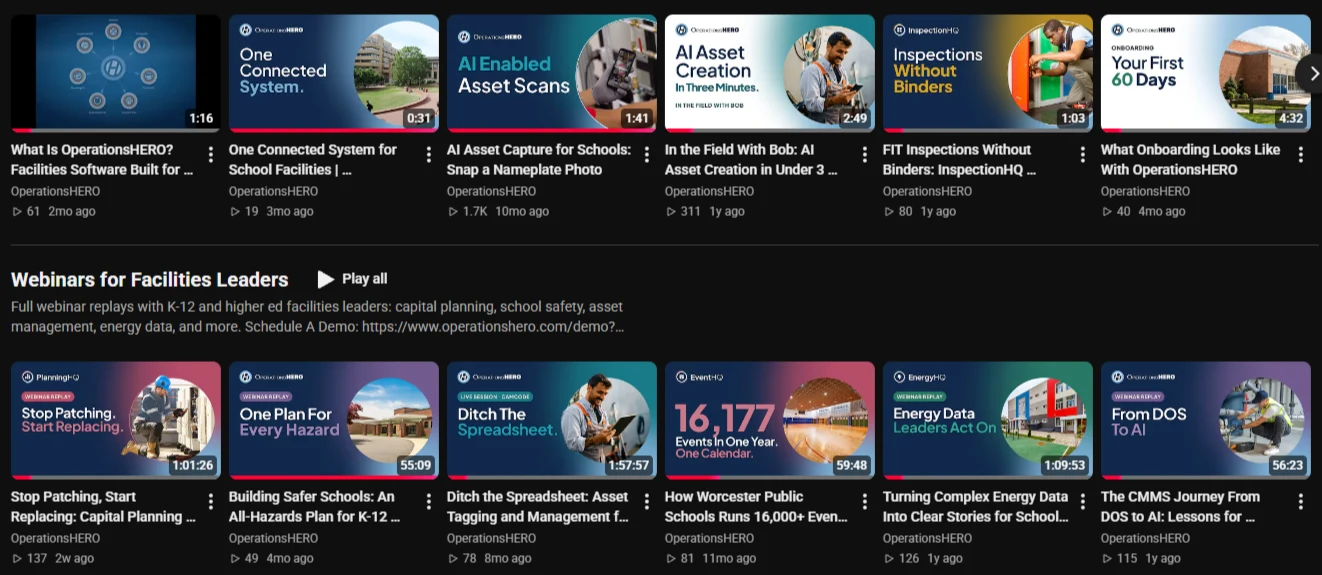Click the 78 views 8mo ago text
This screenshot has height=575, width=1322.
(x=492, y=558)
